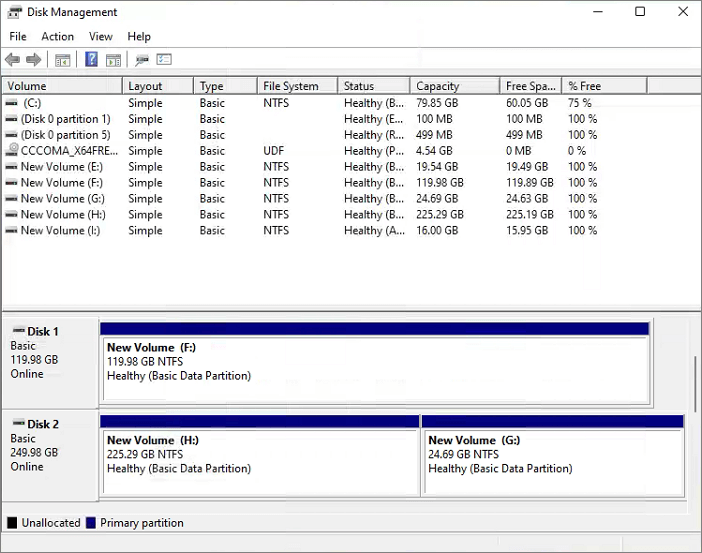Sort by the % Free column header
The height and width of the screenshot is (553, 702).
click(x=584, y=86)
